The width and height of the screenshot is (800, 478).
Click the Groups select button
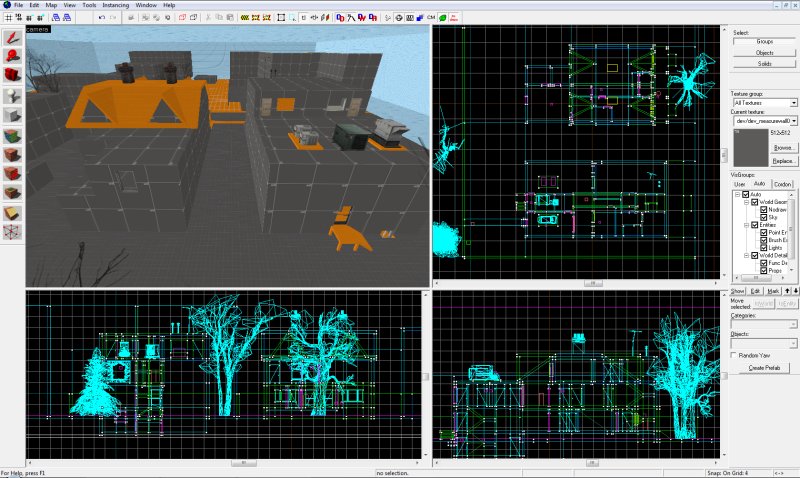[x=764, y=41]
